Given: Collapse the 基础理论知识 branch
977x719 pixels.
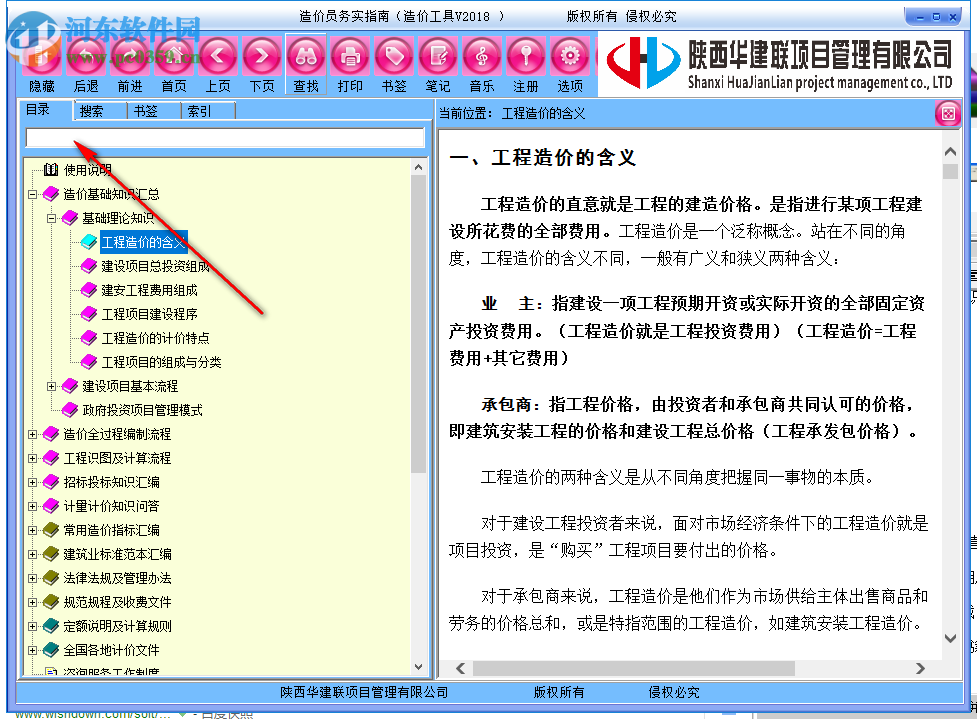Looking at the screenshot, I should point(51,218).
